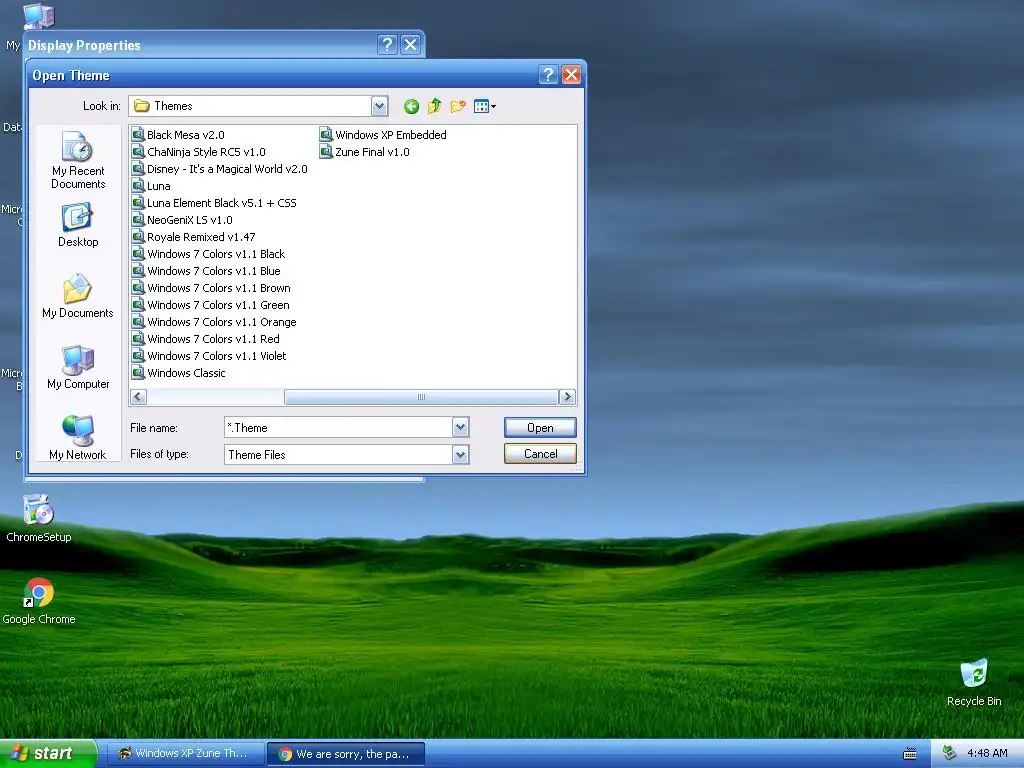Click the horizontal scrollbar thumb
Viewport: 1024px width, 768px height.
coord(421,396)
